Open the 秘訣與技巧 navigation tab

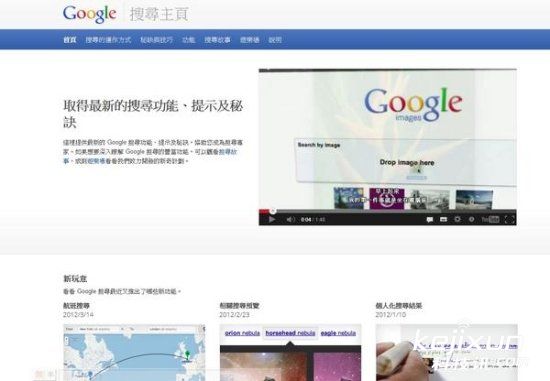156,40
